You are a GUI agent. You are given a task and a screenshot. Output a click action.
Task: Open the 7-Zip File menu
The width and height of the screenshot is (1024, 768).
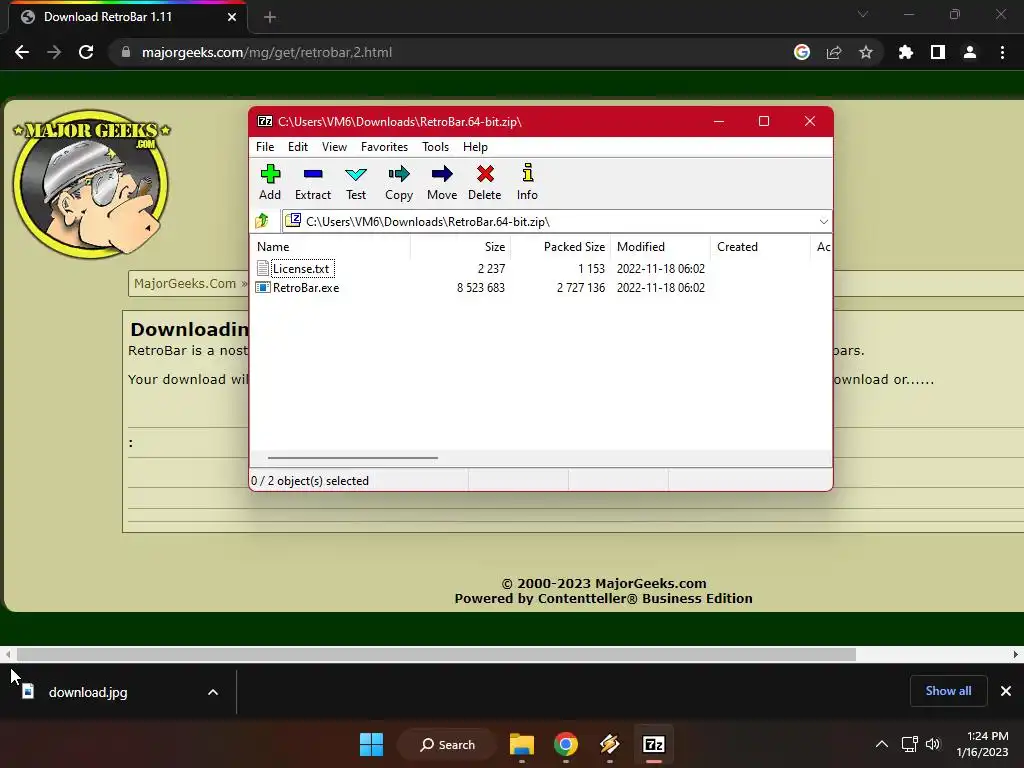(264, 147)
